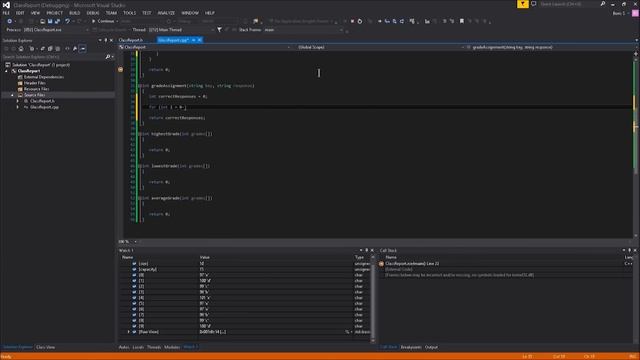This screenshot has height=360, width=640.
Task: Open the ANALYZE menu
Action: point(166,13)
